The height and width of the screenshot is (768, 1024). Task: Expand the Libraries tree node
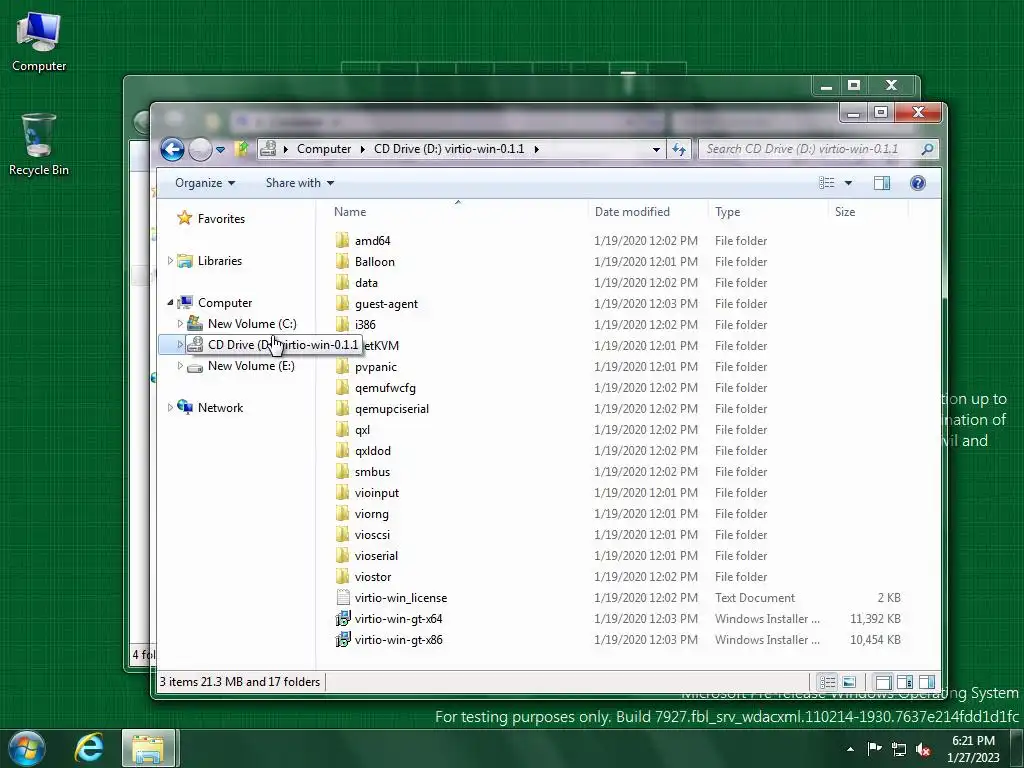[x=170, y=261]
